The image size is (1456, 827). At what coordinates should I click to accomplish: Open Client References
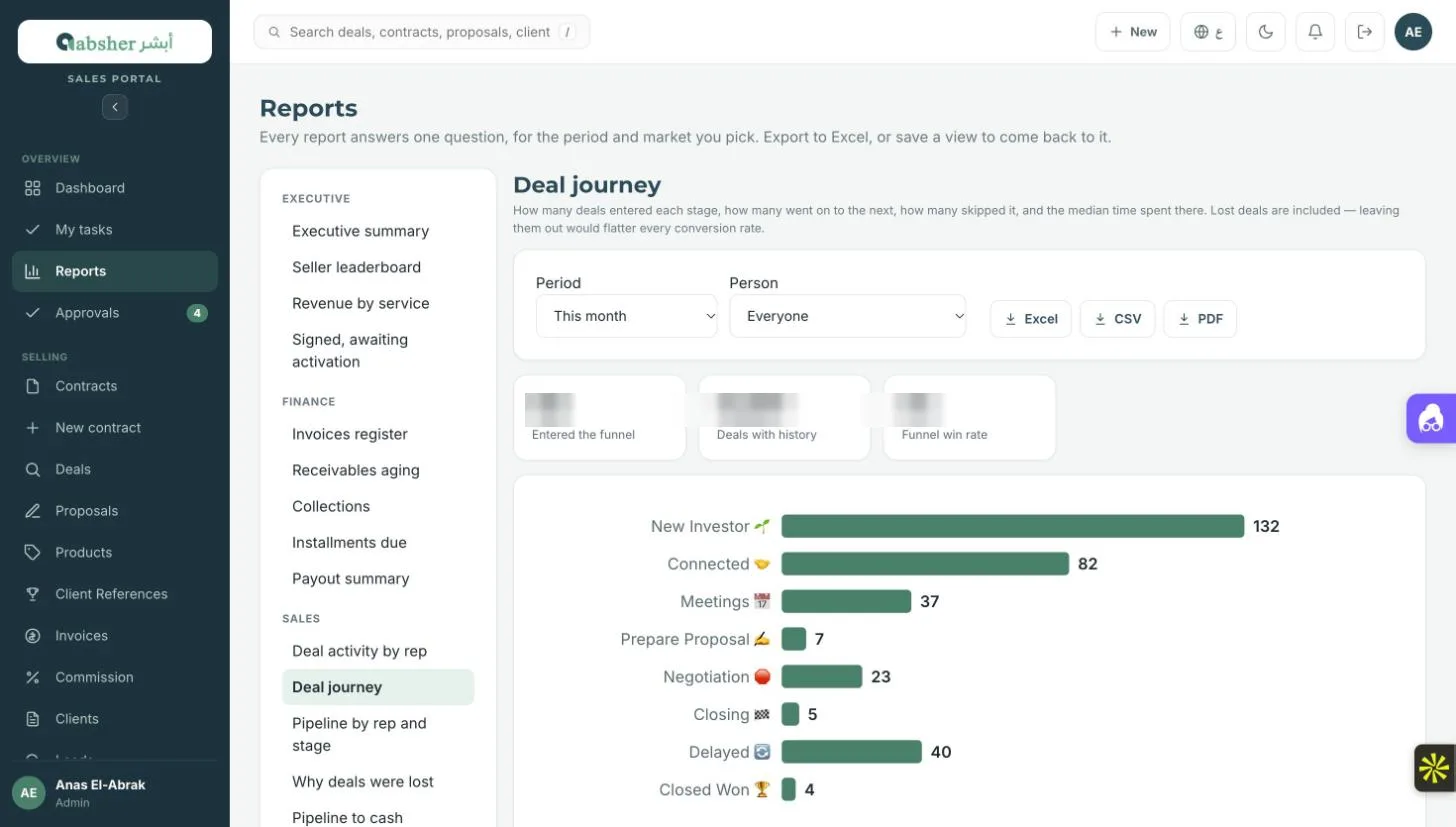(x=115, y=594)
